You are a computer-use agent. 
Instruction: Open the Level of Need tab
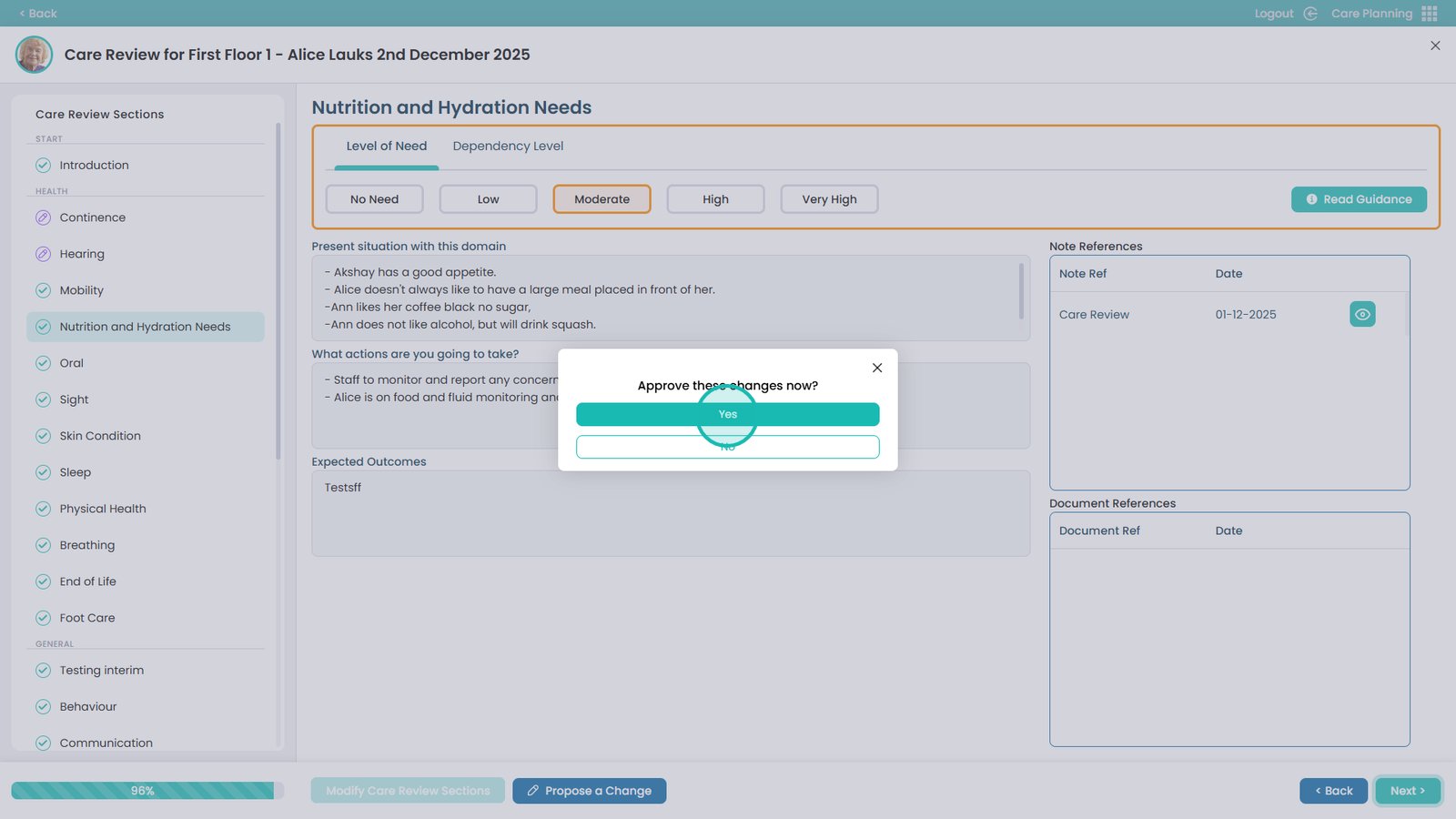(x=386, y=146)
